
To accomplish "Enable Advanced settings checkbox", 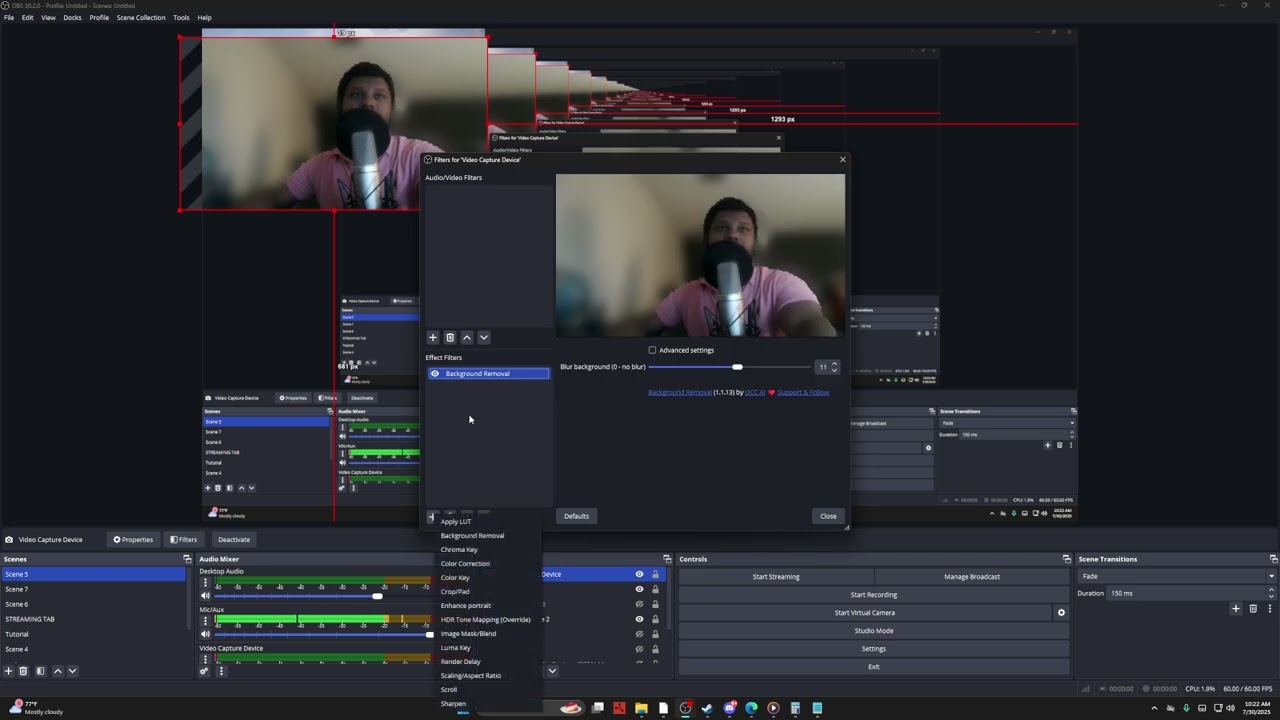I will (x=653, y=350).
